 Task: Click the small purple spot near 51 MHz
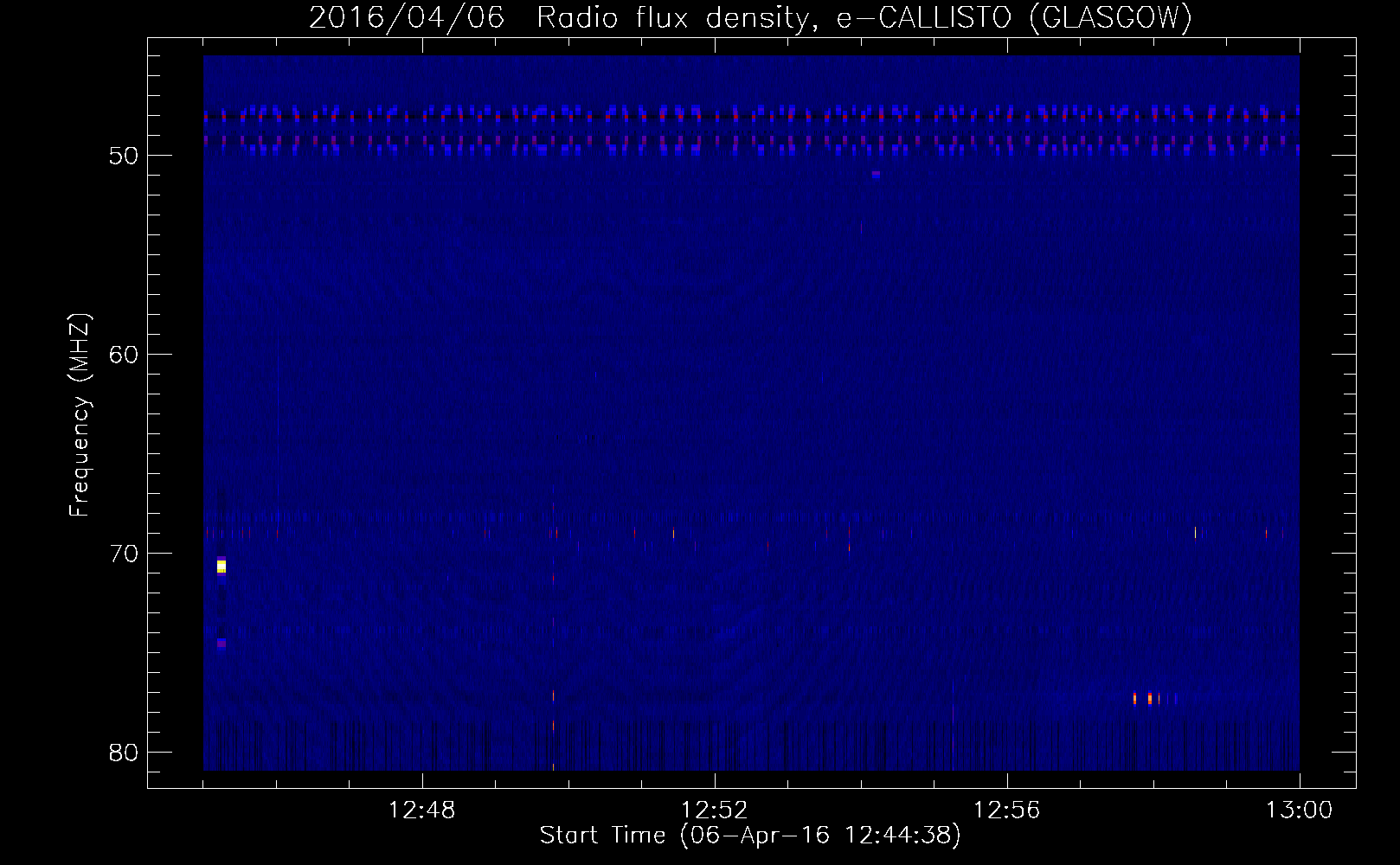pos(877,174)
